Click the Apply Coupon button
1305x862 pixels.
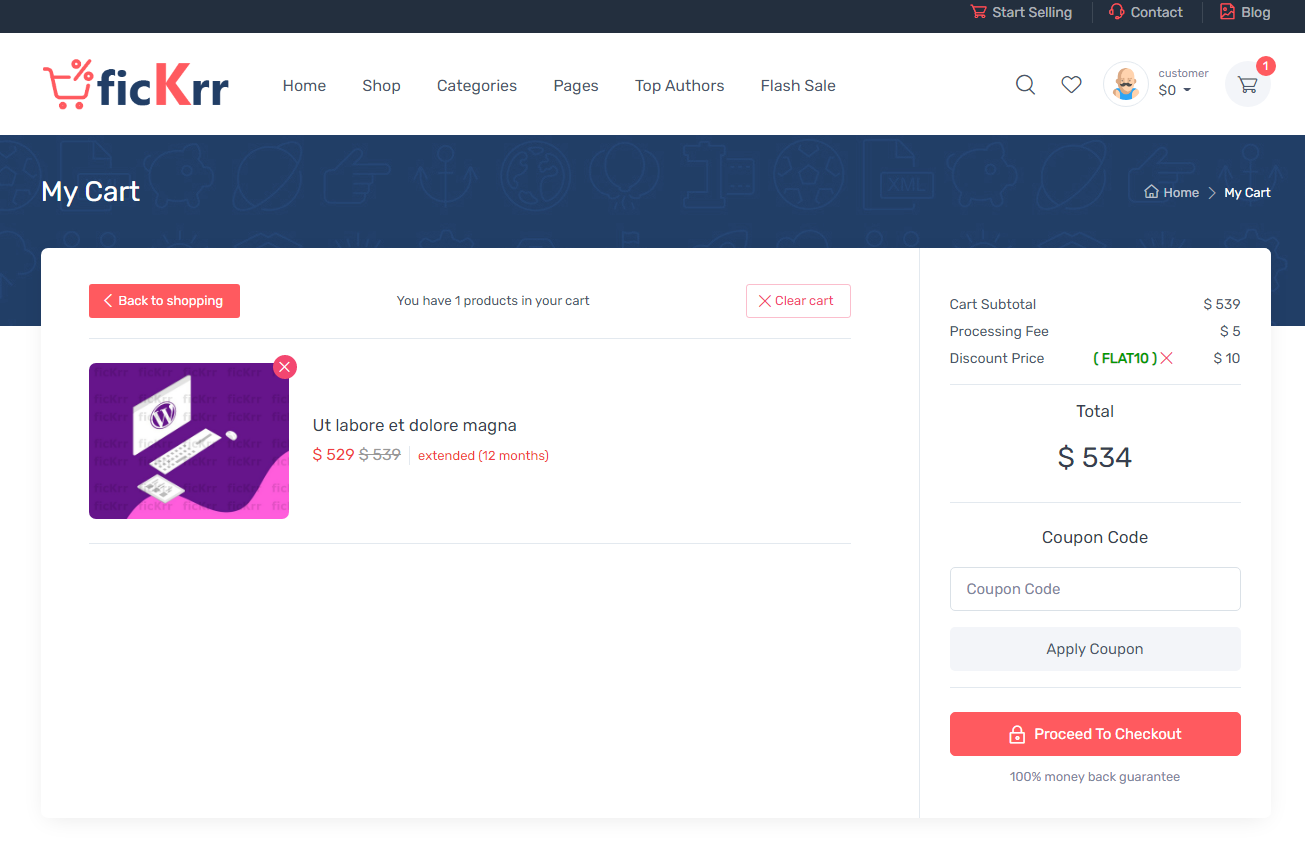coord(1095,649)
